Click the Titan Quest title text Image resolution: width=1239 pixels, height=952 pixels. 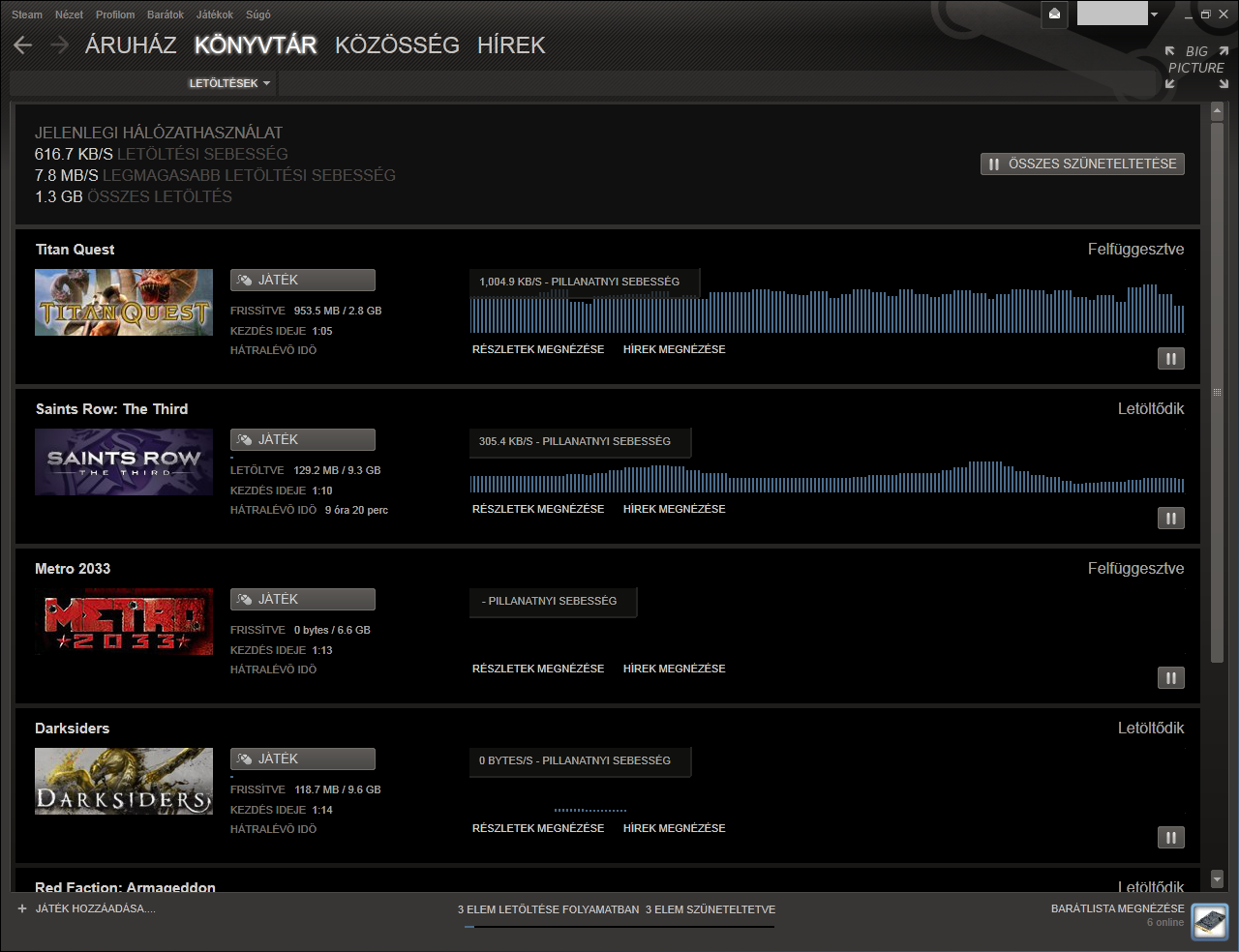coord(75,250)
